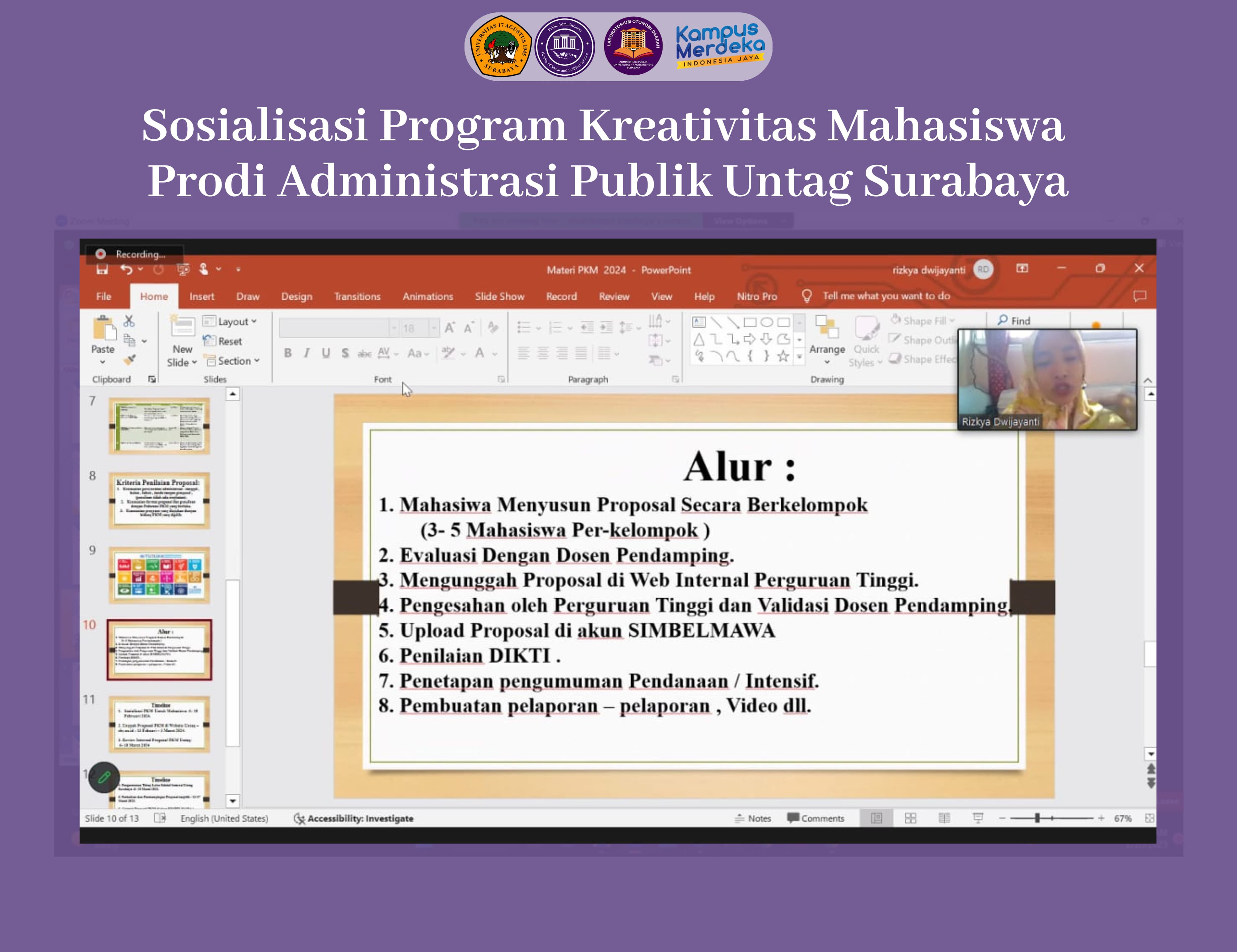Select the Oval shape in shapes gallery

tap(766, 322)
